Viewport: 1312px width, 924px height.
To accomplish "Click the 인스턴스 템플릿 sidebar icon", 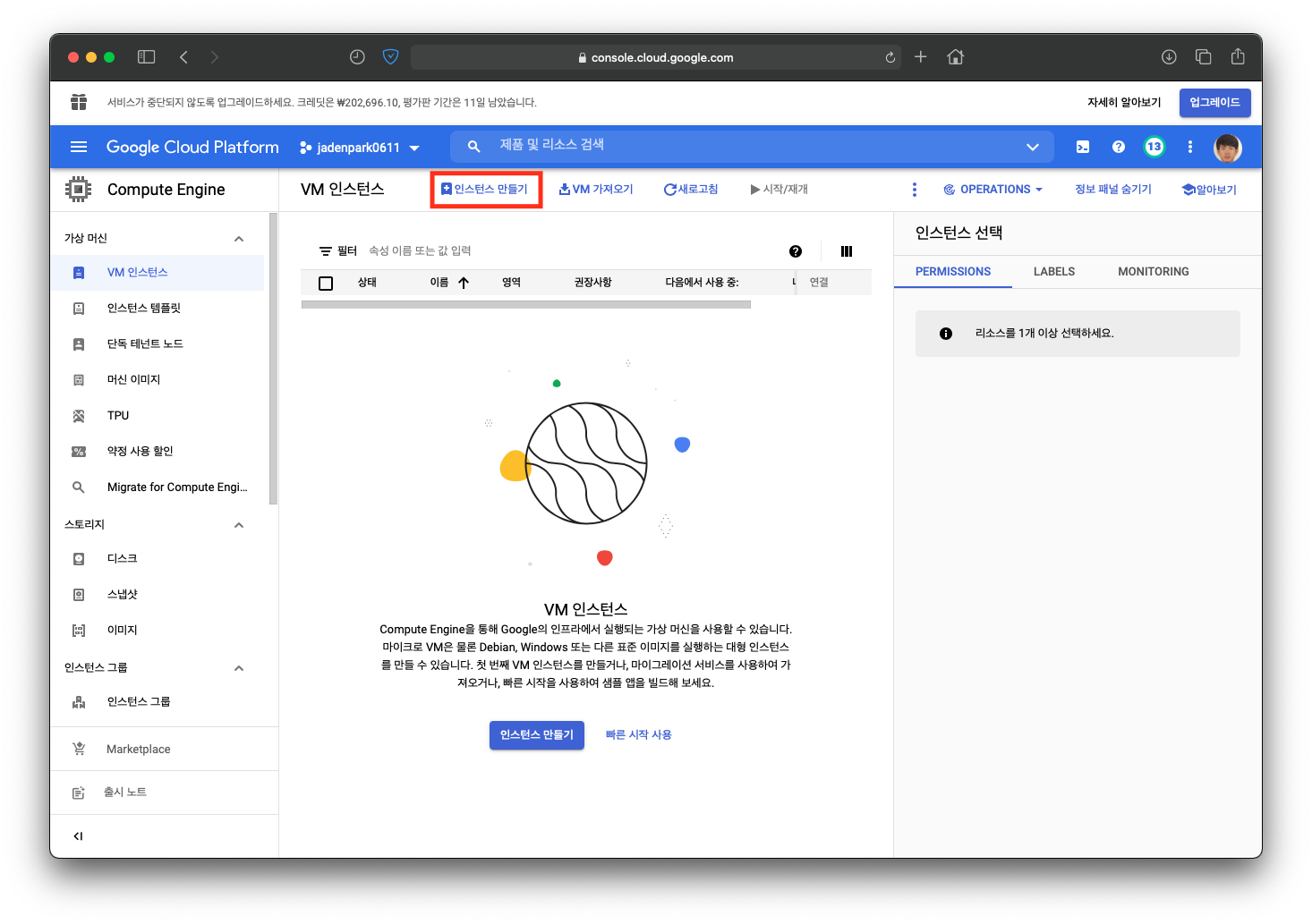I will (x=79, y=309).
